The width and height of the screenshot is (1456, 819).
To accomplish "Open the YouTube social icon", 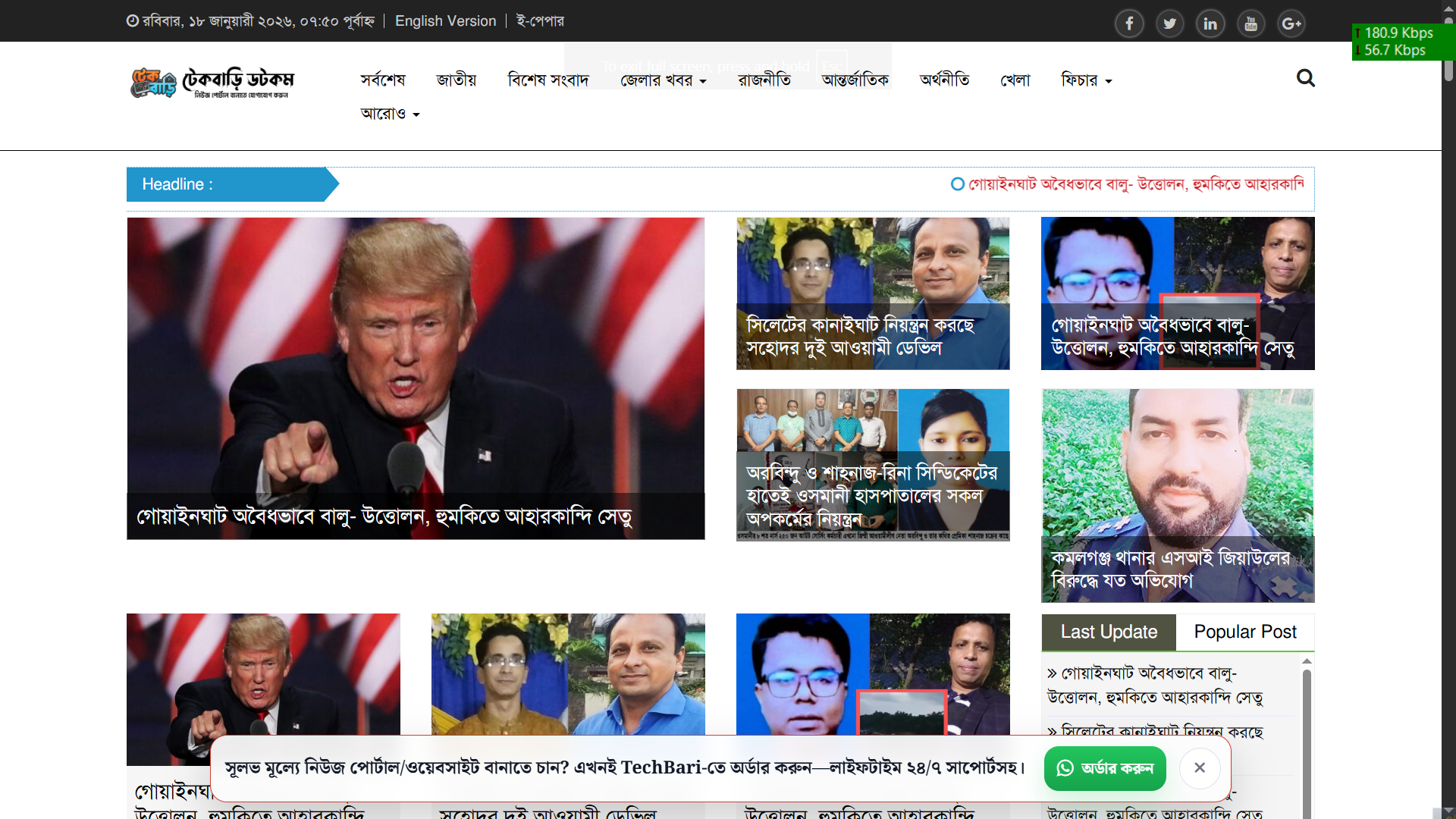I will [x=1250, y=24].
